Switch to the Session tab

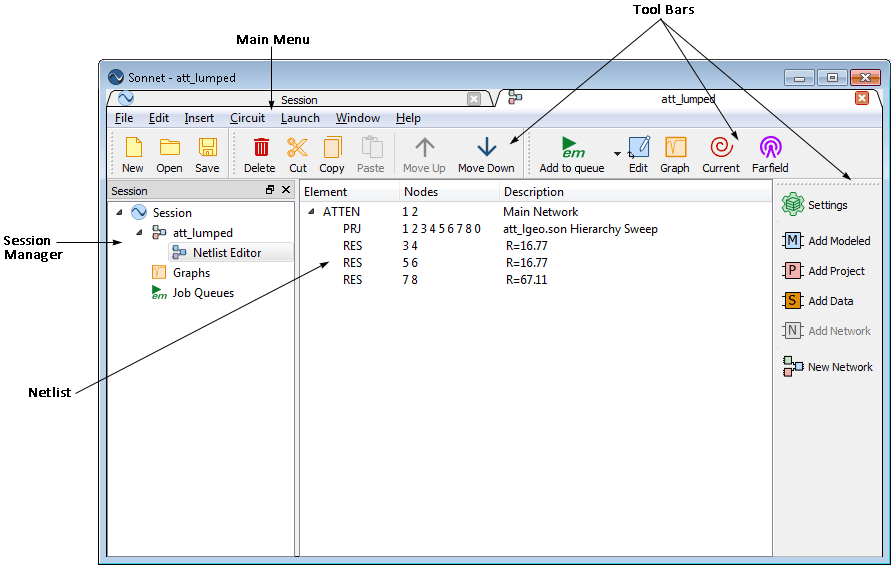click(x=298, y=99)
